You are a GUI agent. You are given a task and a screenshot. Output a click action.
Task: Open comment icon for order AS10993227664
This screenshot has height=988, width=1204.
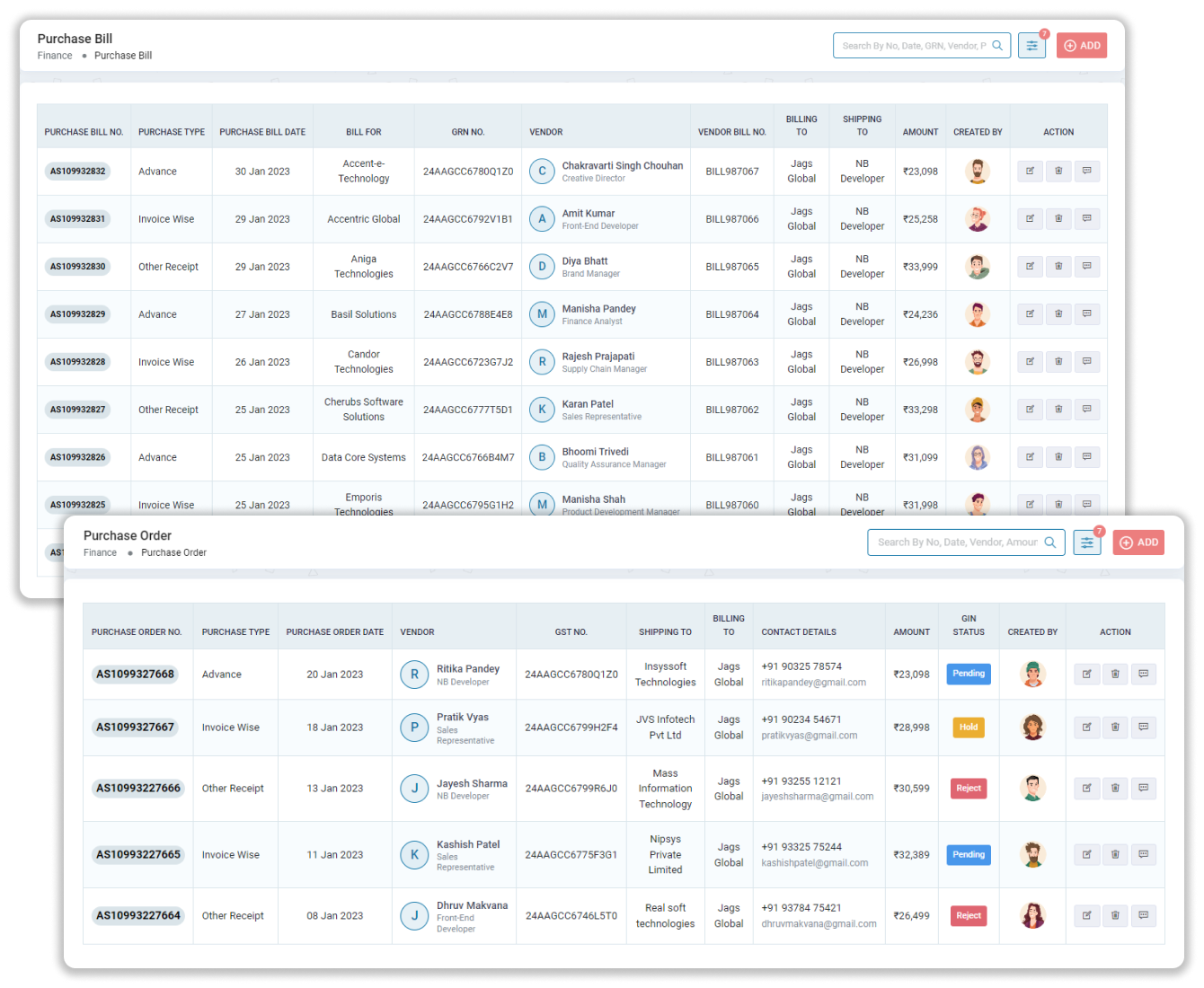[x=1144, y=915]
